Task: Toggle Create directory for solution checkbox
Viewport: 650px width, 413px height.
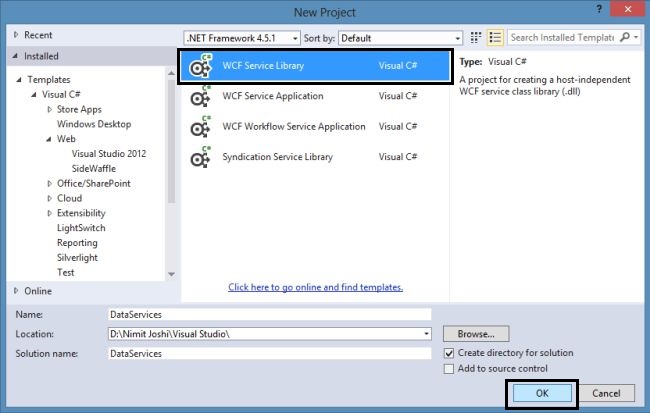Action: pos(449,353)
